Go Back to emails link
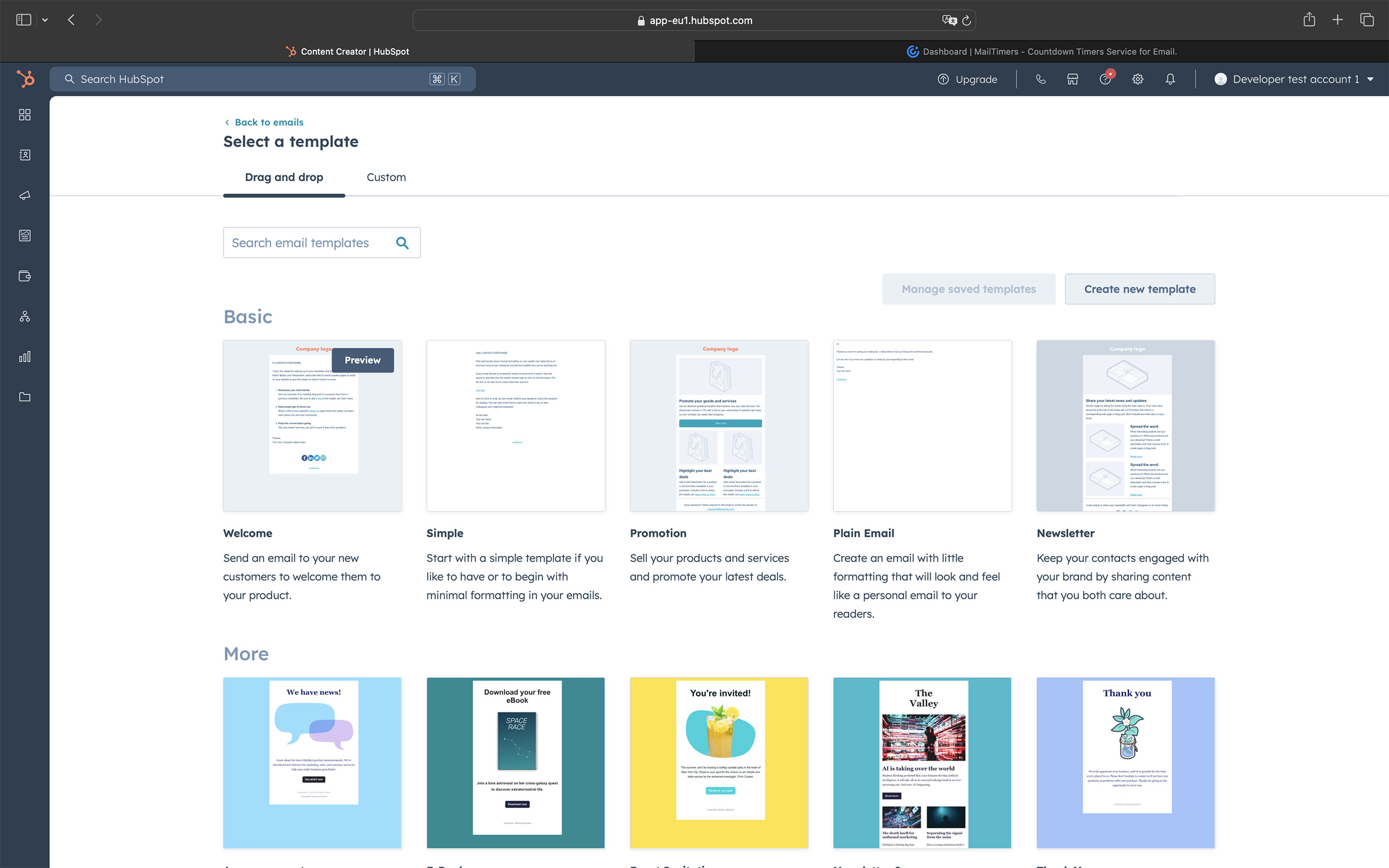The height and width of the screenshot is (868, 1389). click(269, 122)
